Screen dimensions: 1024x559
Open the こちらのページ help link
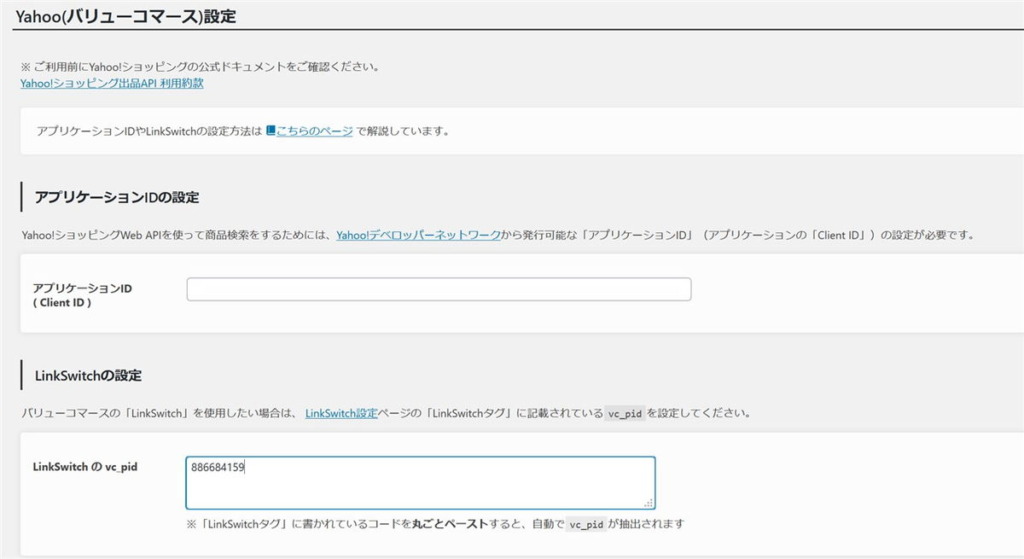[314, 131]
